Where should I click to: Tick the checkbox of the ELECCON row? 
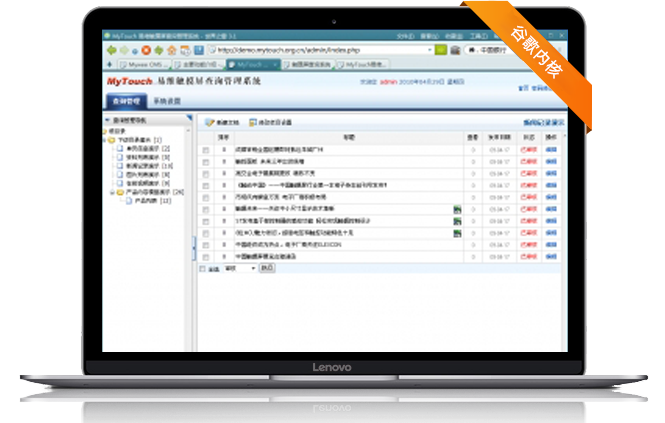click(206, 245)
